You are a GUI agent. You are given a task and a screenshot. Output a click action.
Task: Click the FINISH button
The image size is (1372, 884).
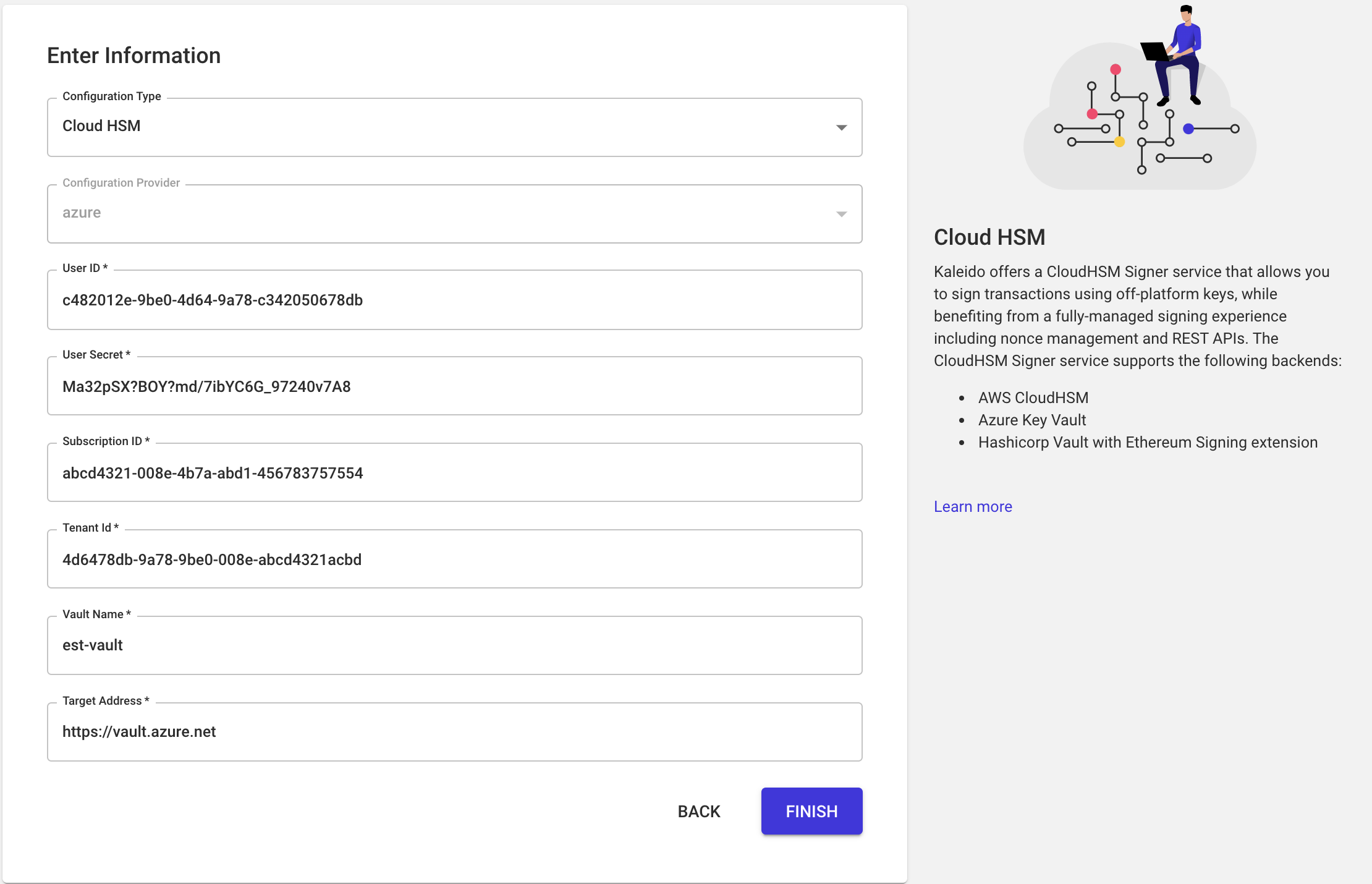(811, 811)
